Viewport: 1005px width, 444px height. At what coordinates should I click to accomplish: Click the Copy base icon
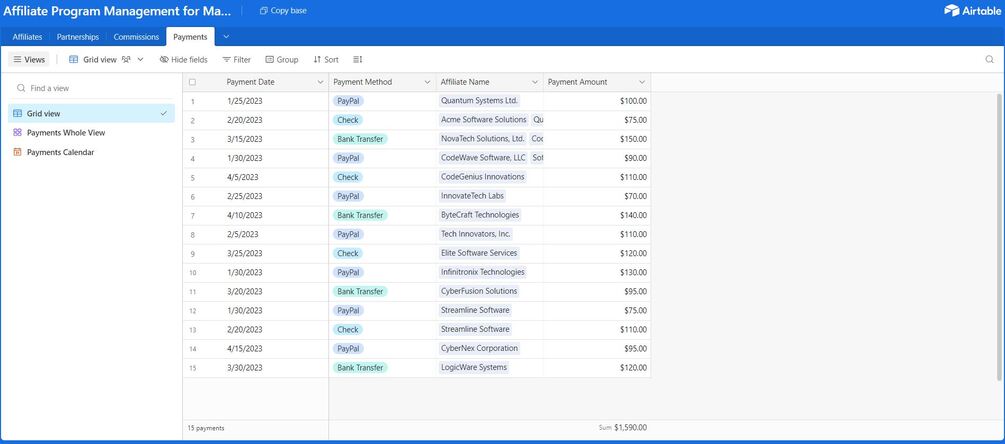(x=263, y=11)
